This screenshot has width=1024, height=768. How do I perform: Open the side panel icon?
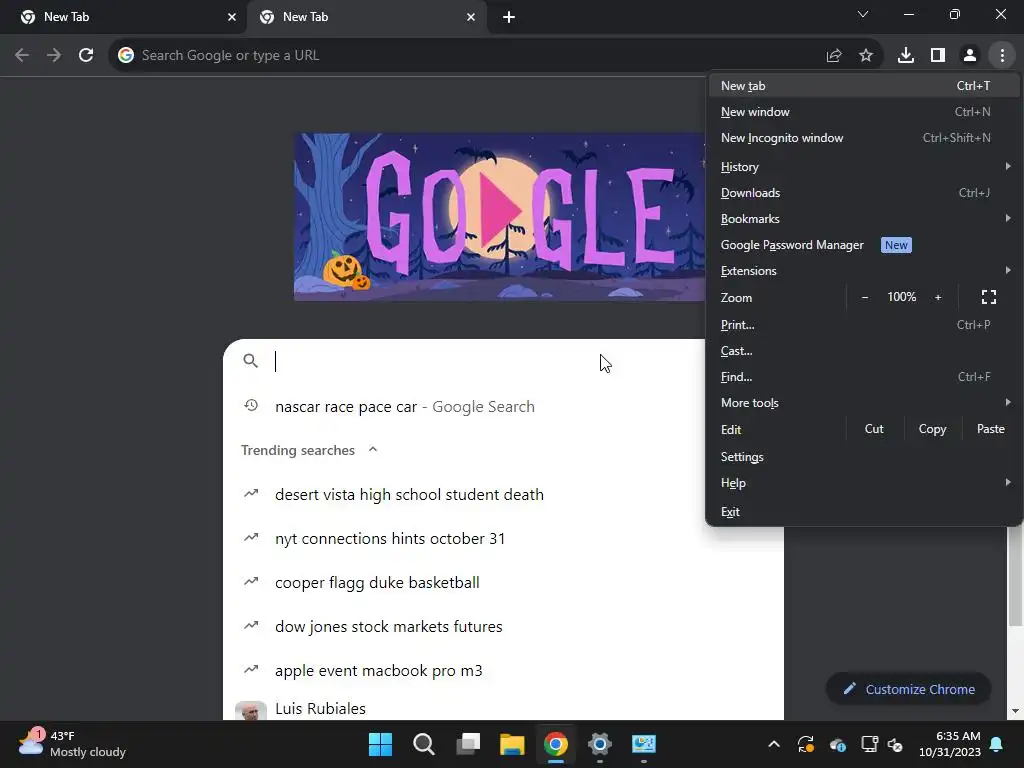[x=938, y=56]
